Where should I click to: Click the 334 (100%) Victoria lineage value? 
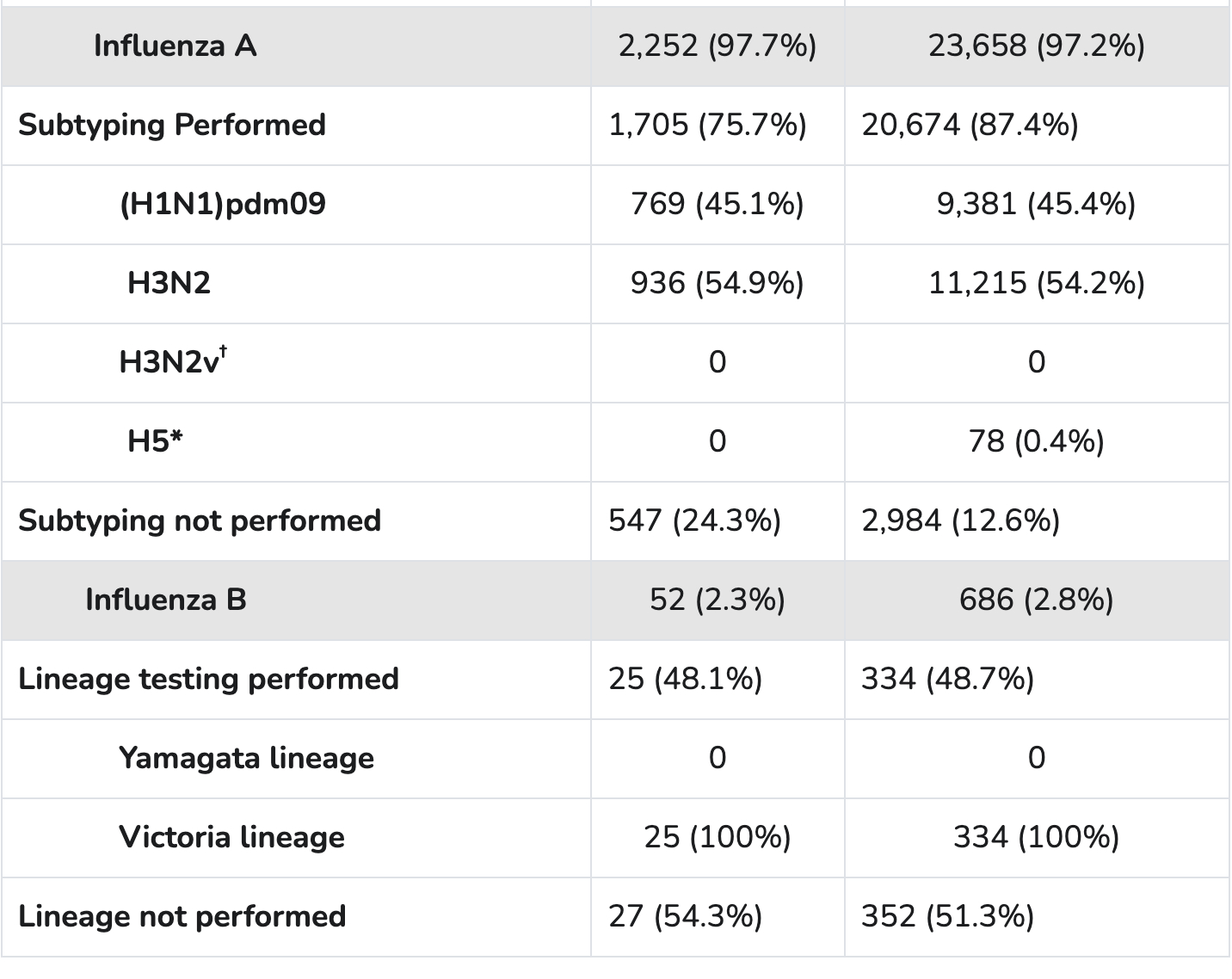pos(1036,837)
